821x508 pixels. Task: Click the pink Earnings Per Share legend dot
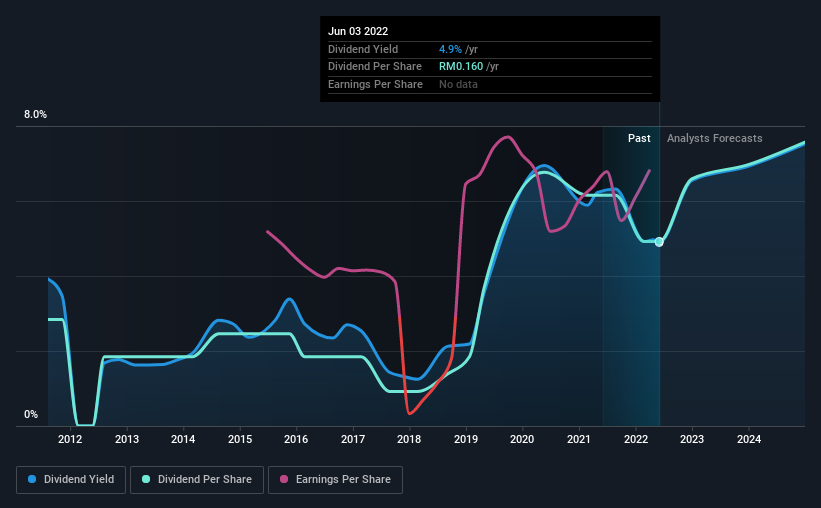[x=284, y=479]
